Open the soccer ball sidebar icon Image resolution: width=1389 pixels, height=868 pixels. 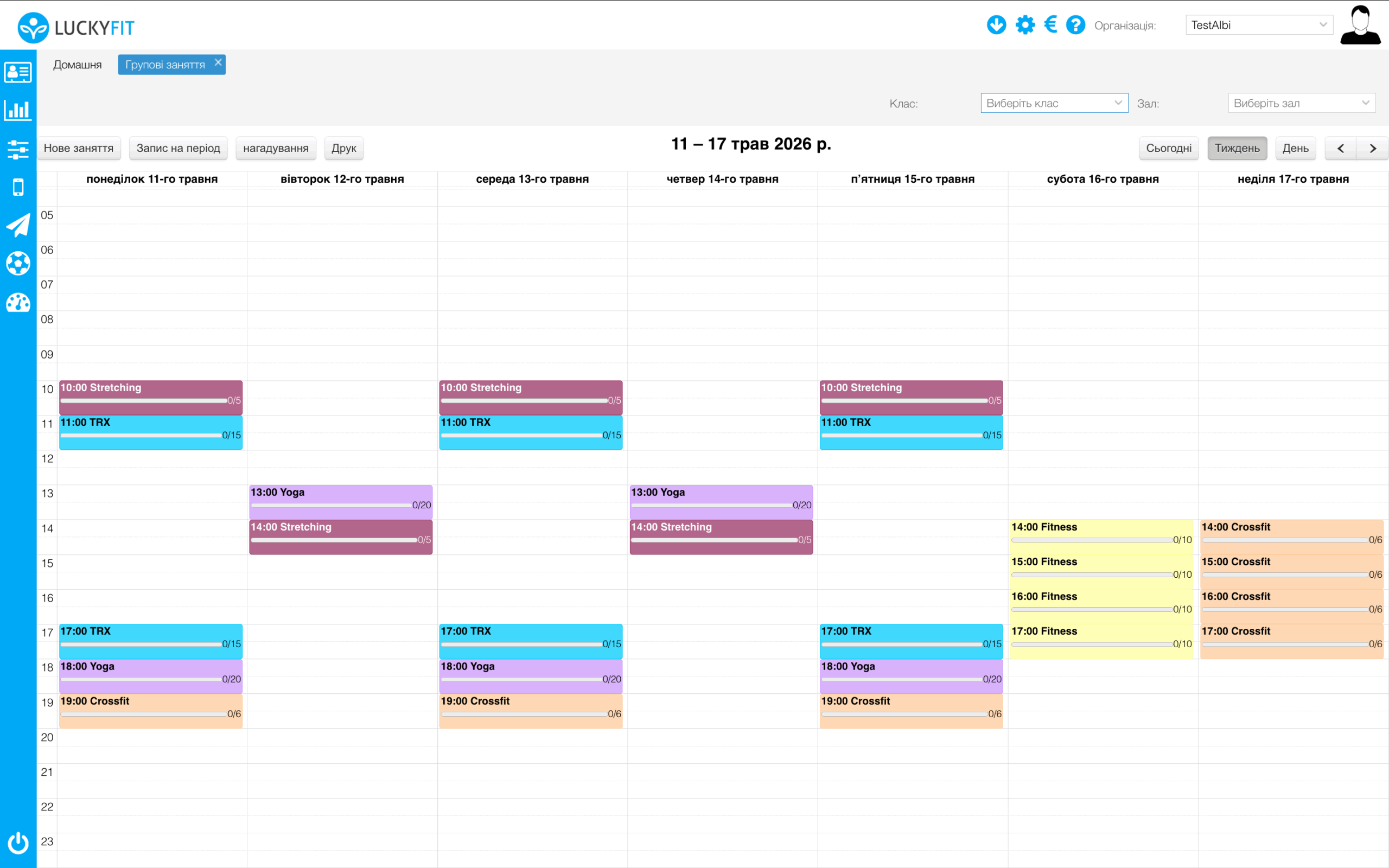pyautogui.click(x=18, y=264)
